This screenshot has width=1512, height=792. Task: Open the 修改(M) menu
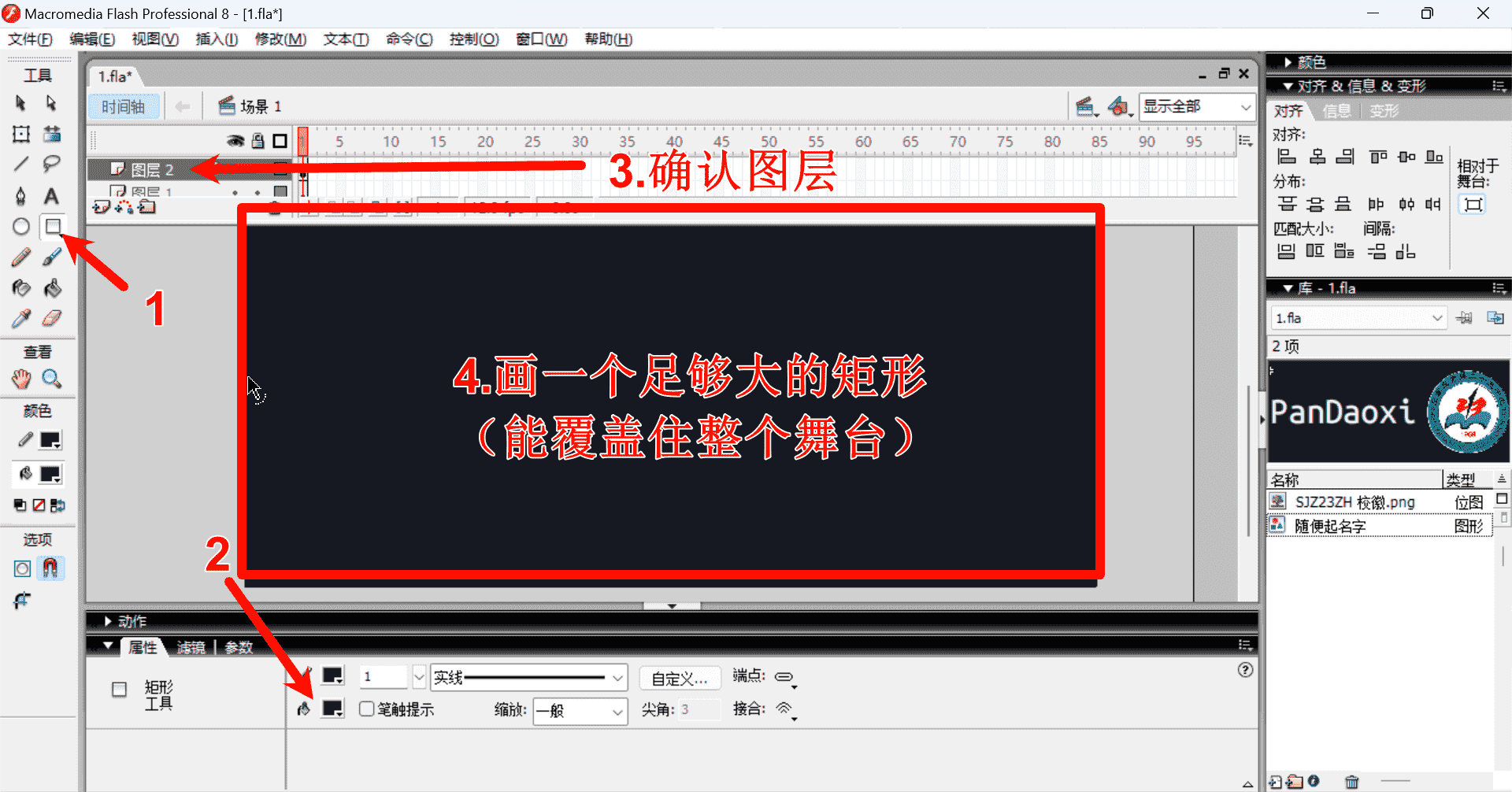280,39
